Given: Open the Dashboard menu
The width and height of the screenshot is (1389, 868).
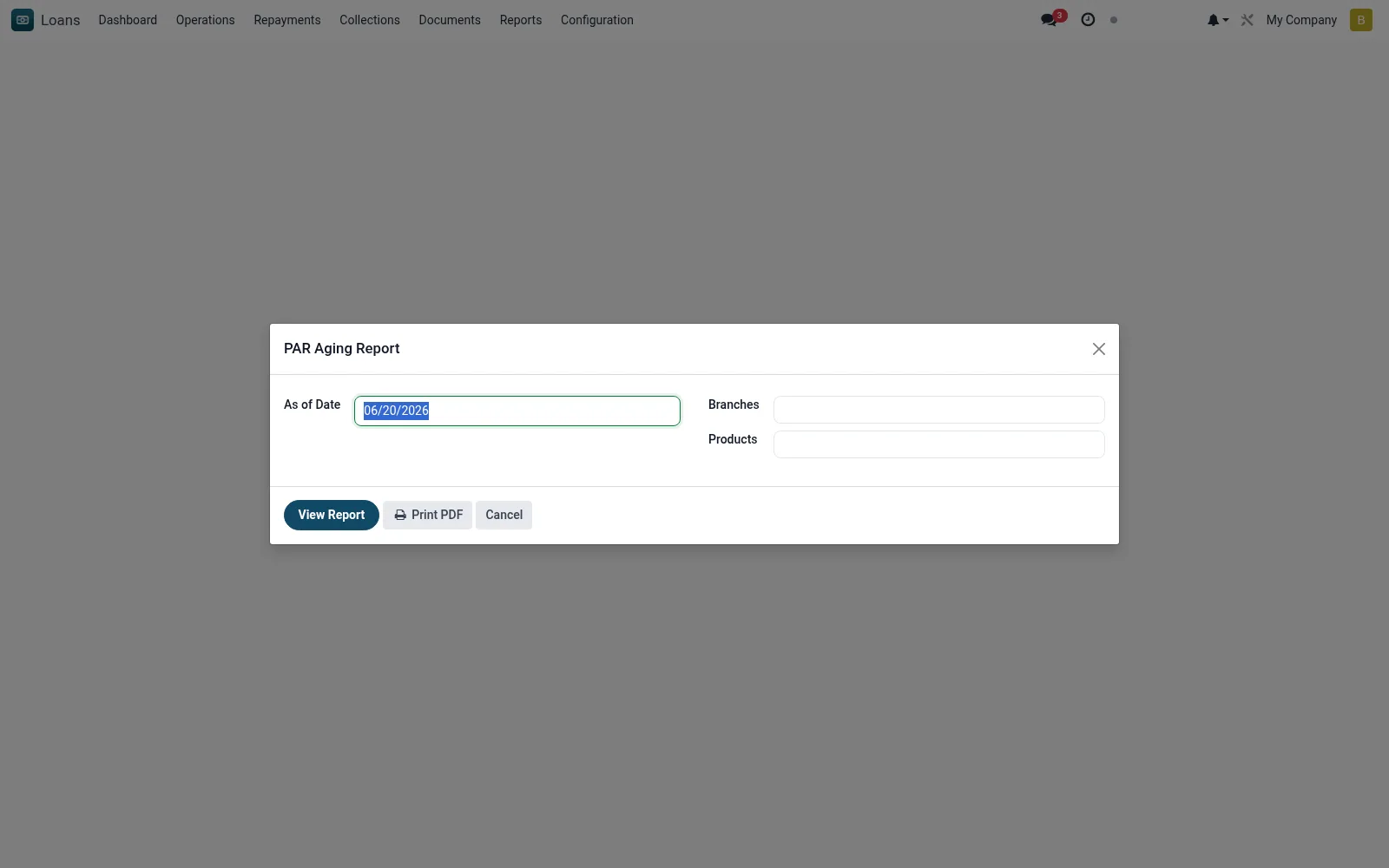Looking at the screenshot, I should 128,20.
